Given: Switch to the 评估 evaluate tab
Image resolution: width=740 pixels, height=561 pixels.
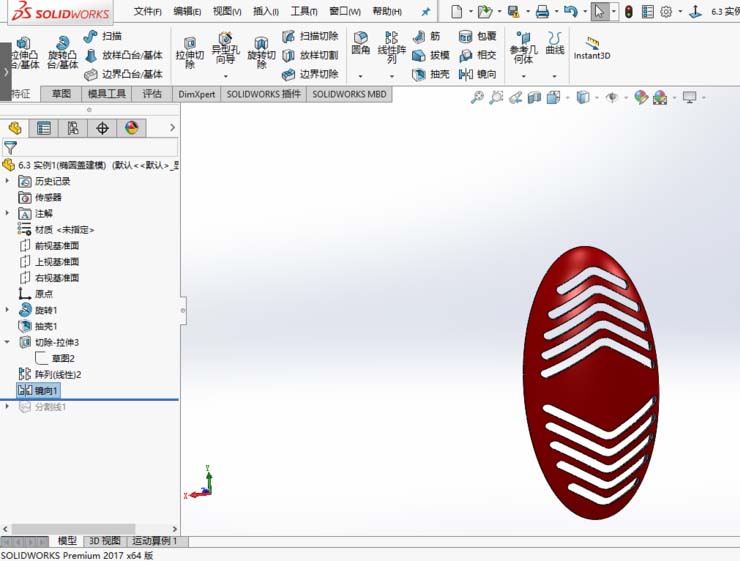Looking at the screenshot, I should tap(152, 94).
